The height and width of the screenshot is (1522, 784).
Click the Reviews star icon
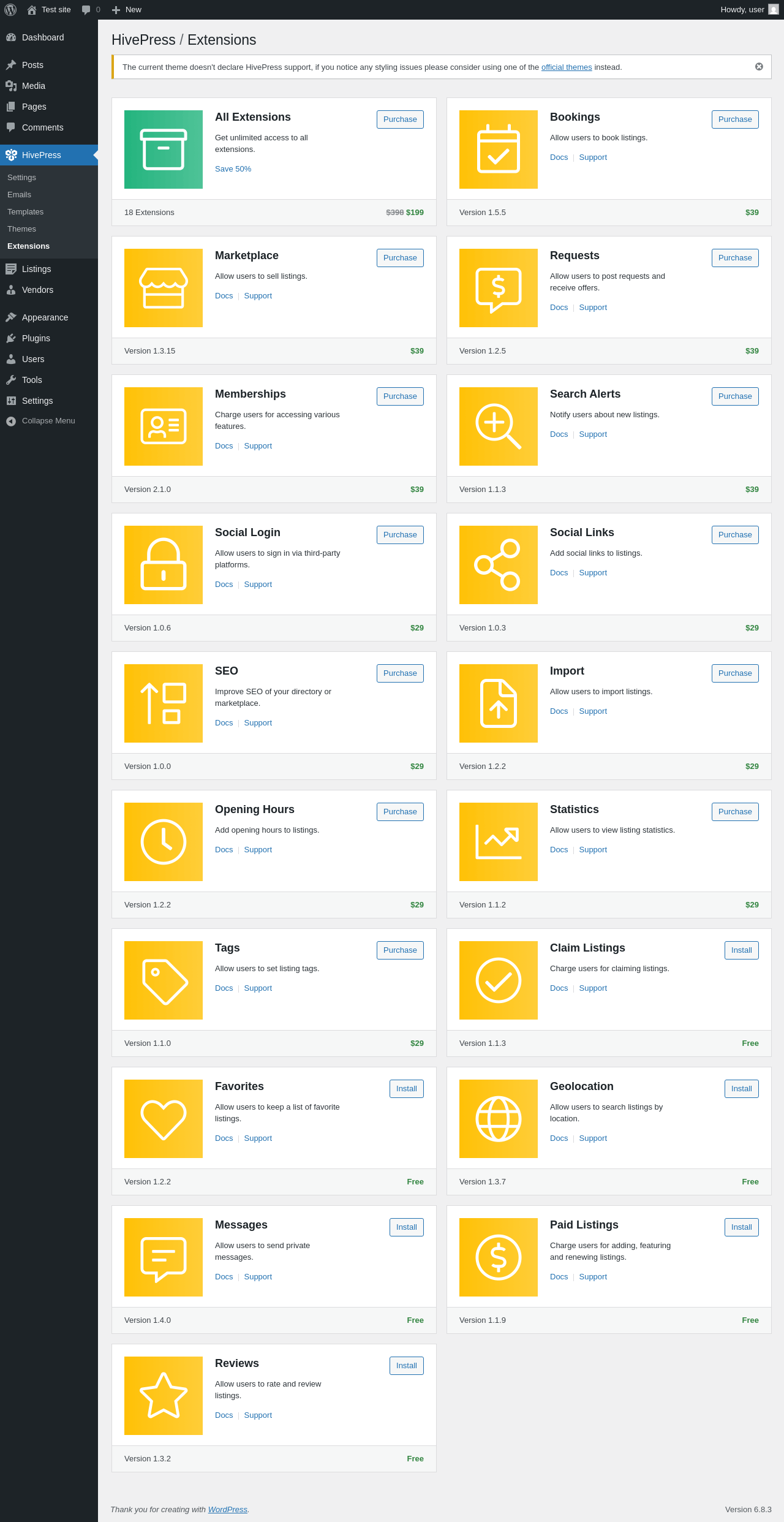tap(164, 1396)
